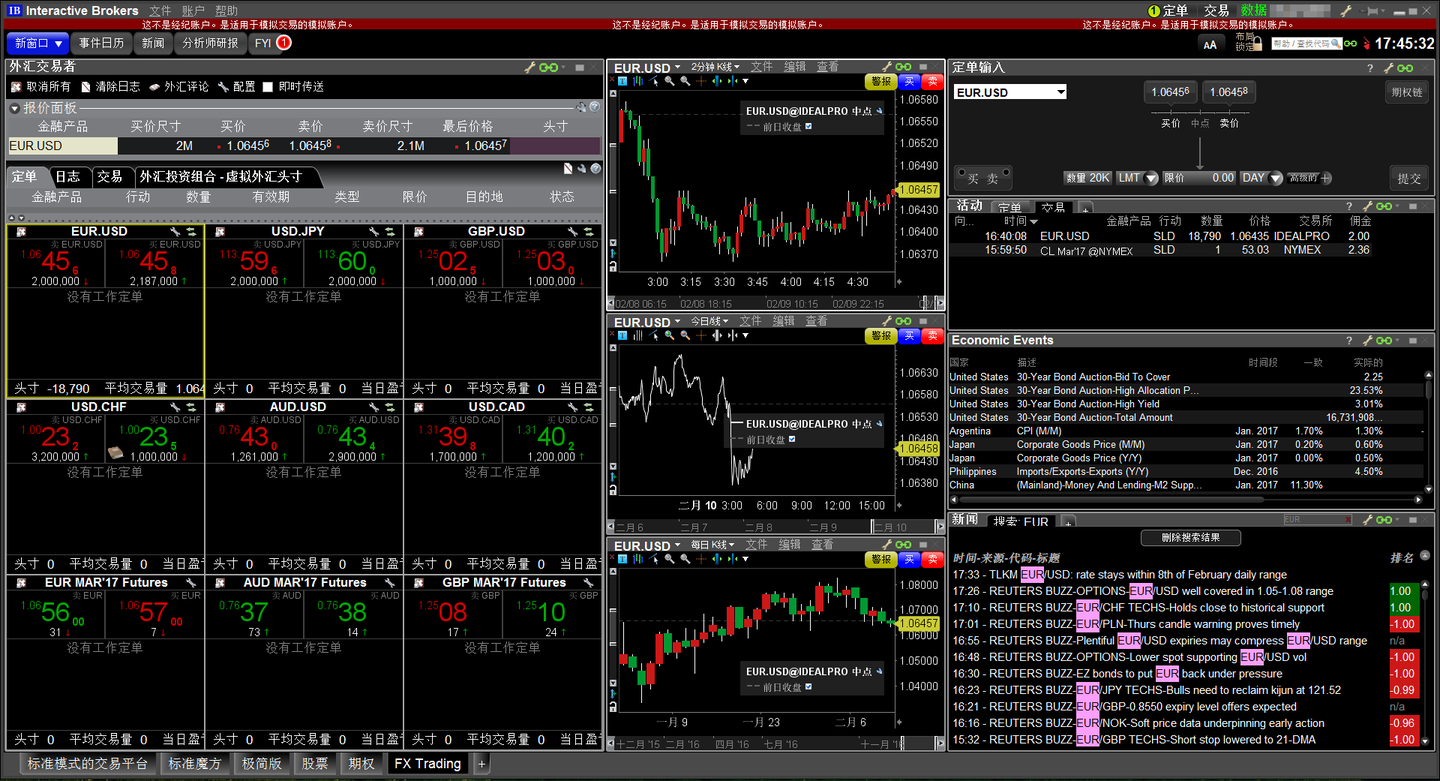Click the 帮助/查找代码 search field
1440x781 pixels.
pyautogui.click(x=1305, y=44)
